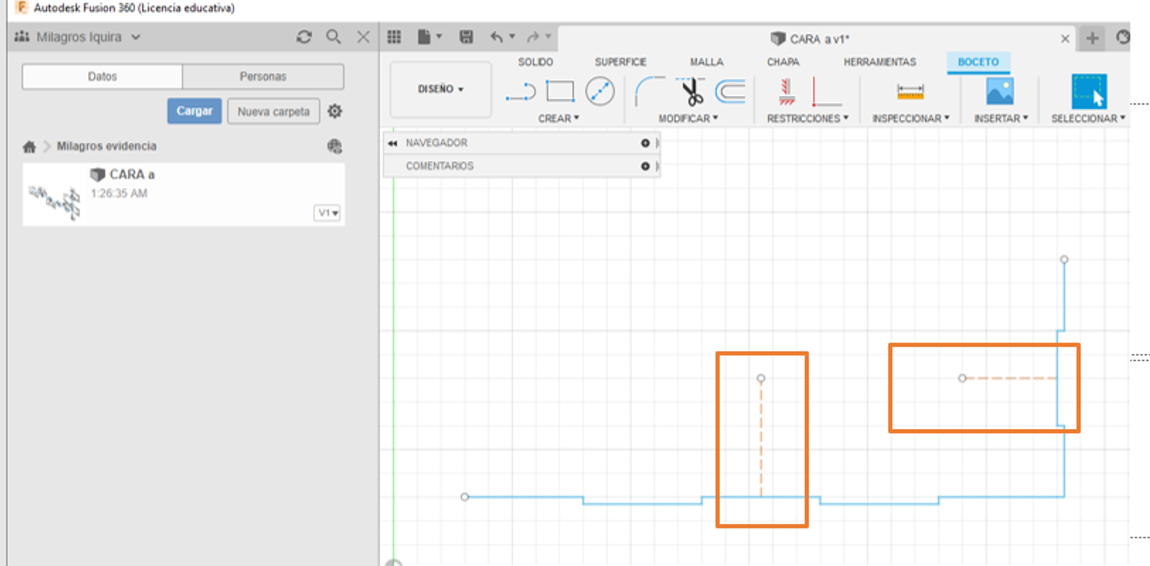This screenshot has height=566, width=1150.
Task: Open the File menu document icon
Action: coord(424,37)
